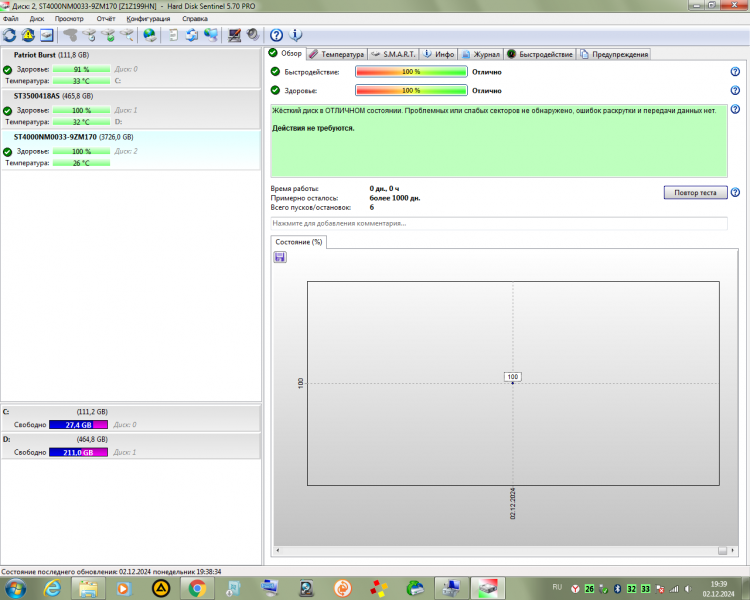This screenshot has height=600, width=750.
Task: Open the Конфигурация menu
Action: tap(148, 19)
